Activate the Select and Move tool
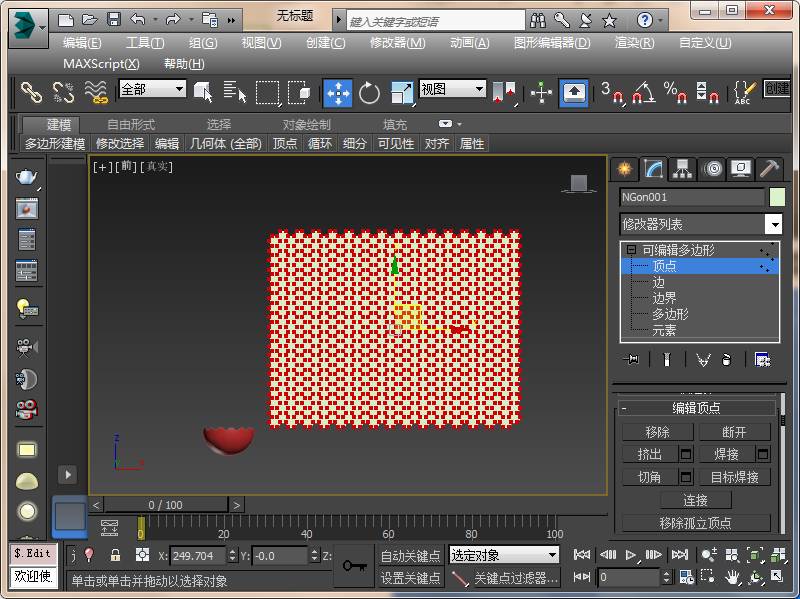The height and width of the screenshot is (599, 800). click(x=338, y=93)
